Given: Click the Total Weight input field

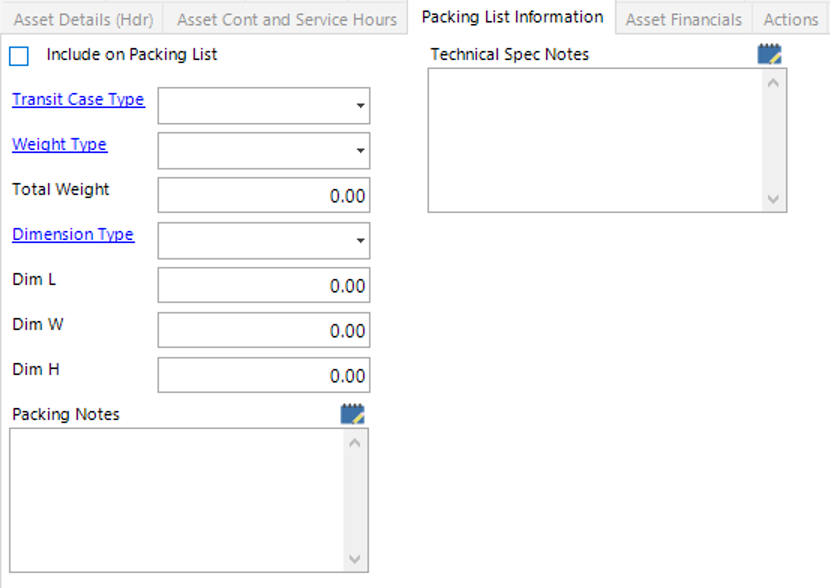Looking at the screenshot, I should tap(264, 196).
